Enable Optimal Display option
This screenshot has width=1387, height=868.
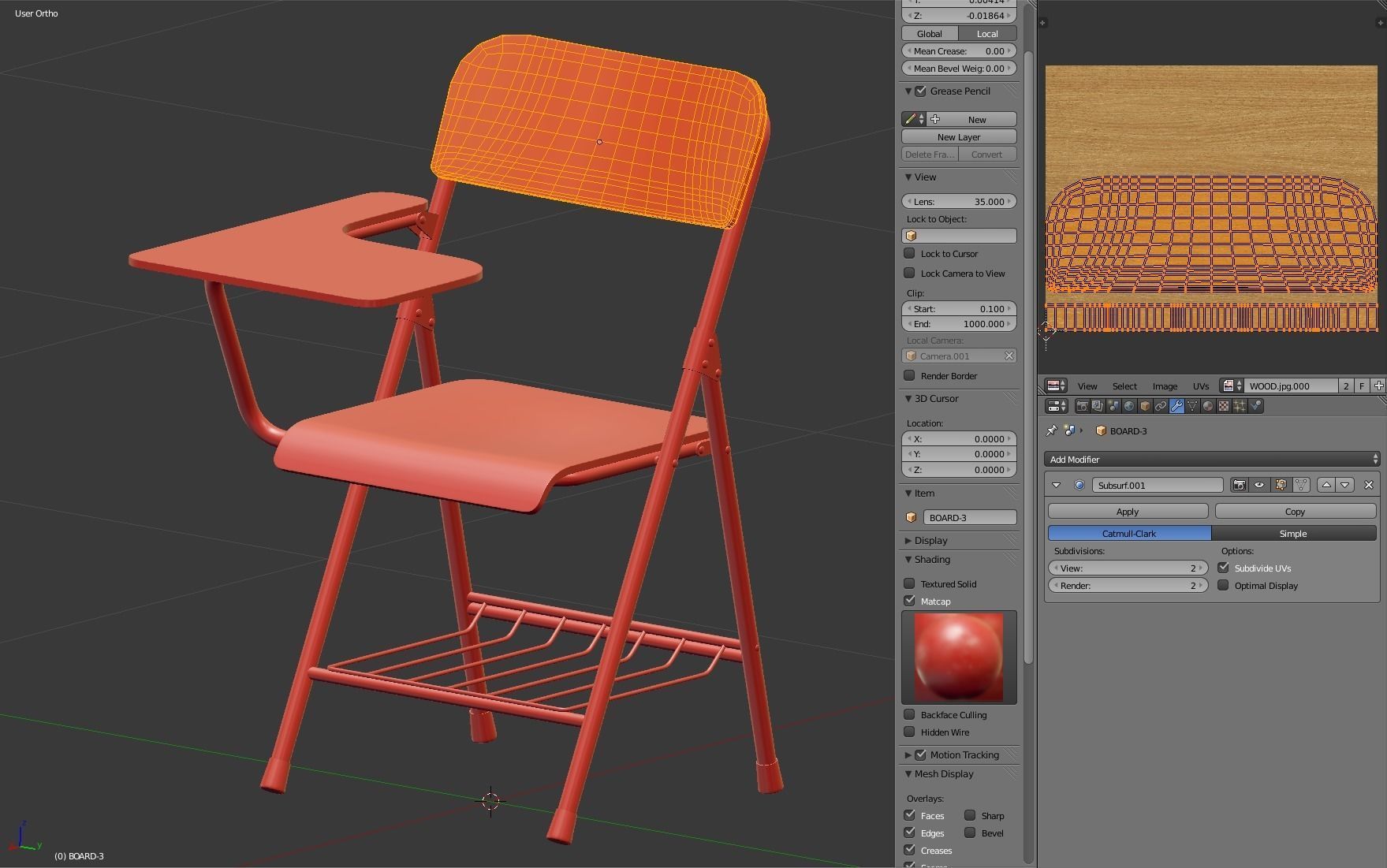click(x=1223, y=585)
